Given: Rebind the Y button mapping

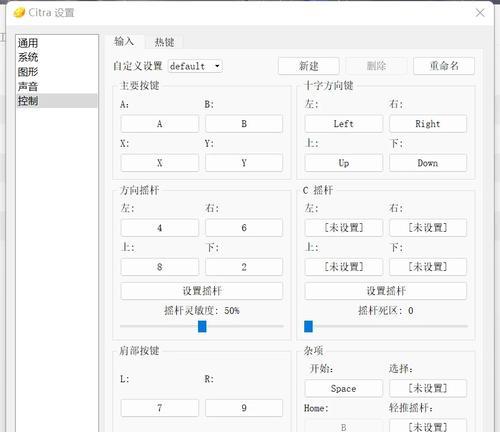Looking at the screenshot, I should pos(244,163).
